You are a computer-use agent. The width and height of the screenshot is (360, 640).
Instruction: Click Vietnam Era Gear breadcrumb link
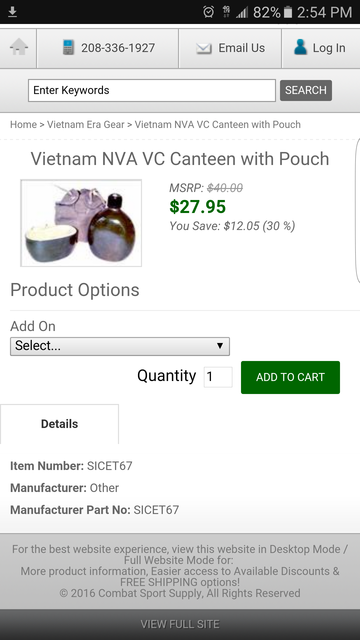click(86, 124)
